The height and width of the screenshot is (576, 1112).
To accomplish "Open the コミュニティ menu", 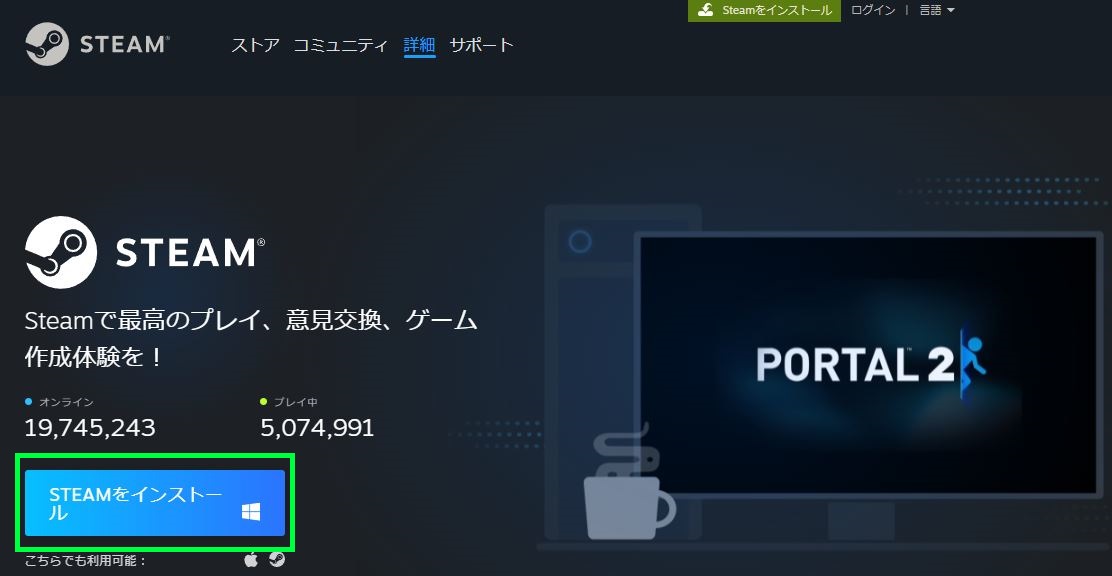I will 341,45.
